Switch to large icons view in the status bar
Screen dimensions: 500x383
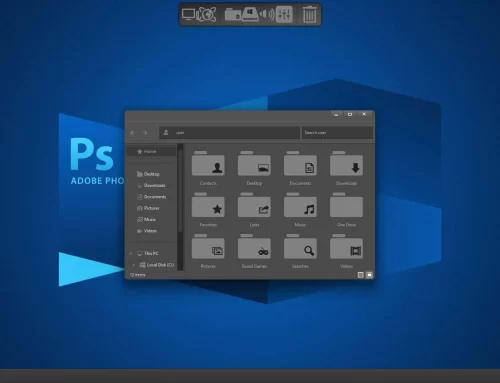(369, 275)
